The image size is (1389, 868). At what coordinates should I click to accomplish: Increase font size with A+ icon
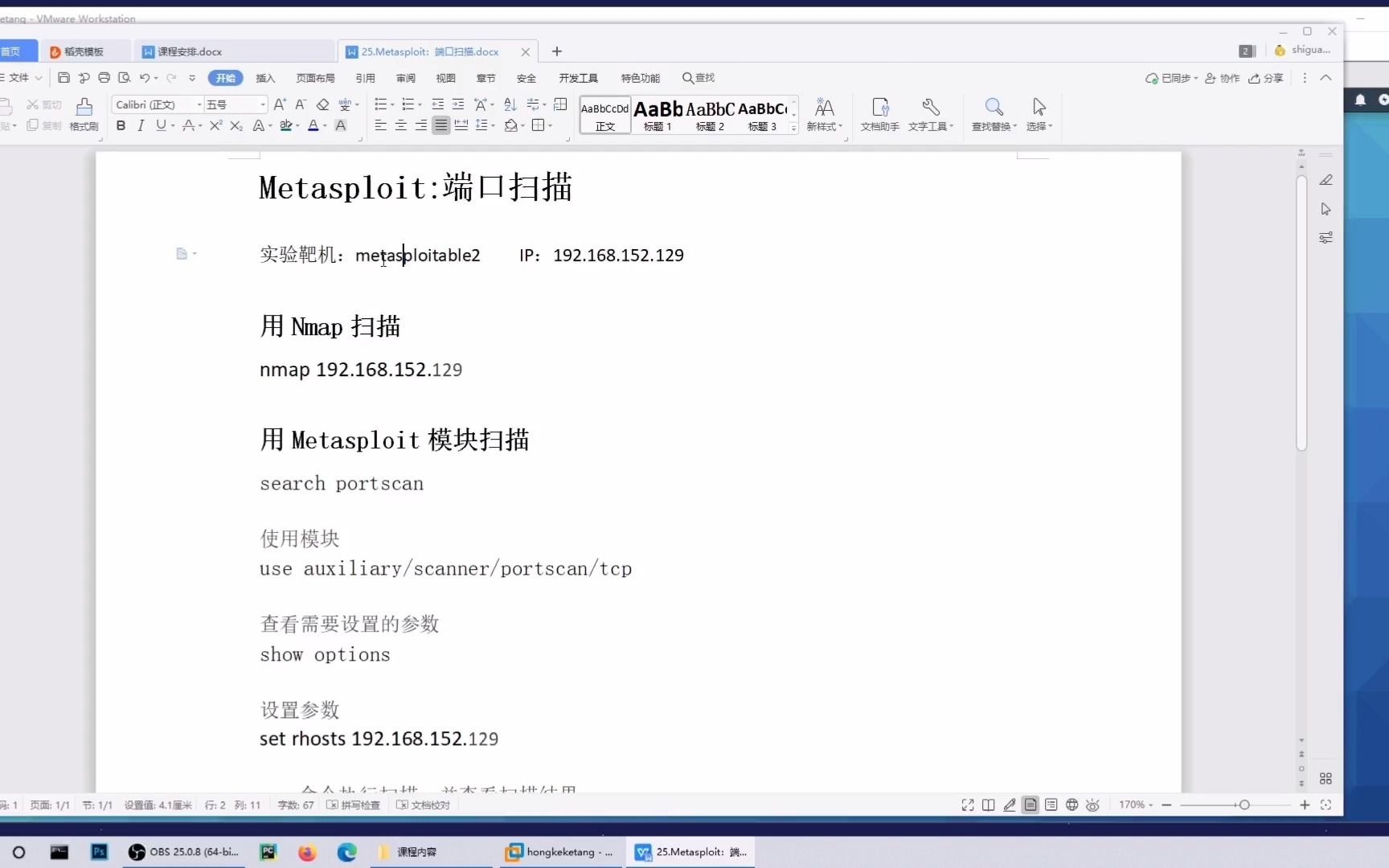click(x=280, y=104)
